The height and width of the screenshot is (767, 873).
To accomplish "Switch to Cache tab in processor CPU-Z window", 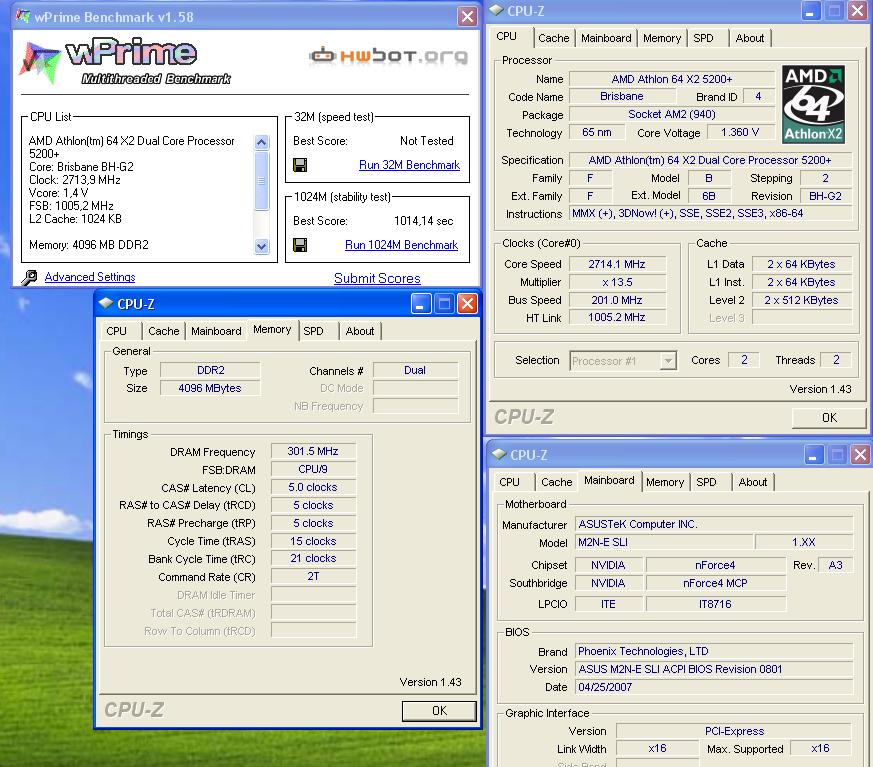I will [x=553, y=38].
